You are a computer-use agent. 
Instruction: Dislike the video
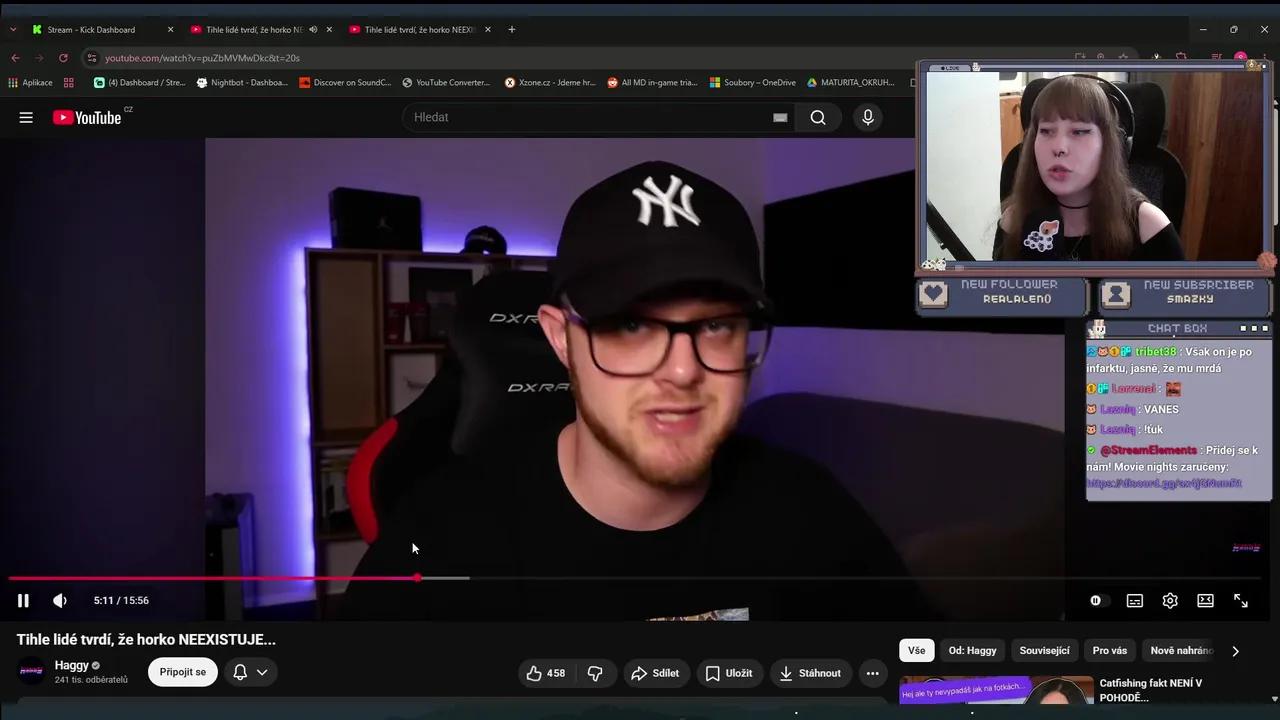point(595,673)
